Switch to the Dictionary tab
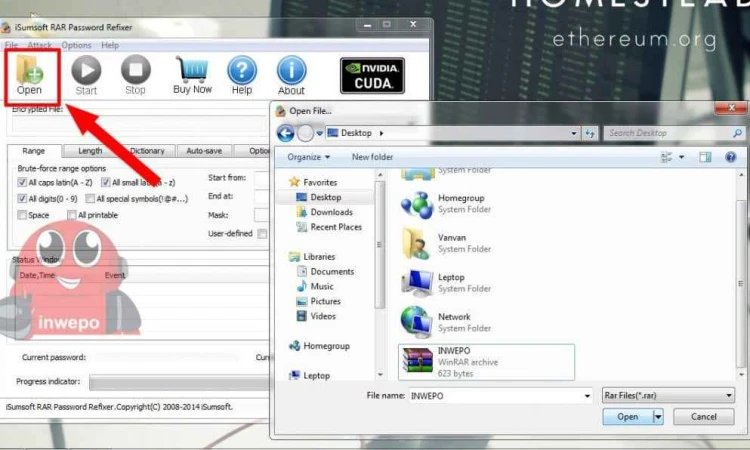Viewport: 750px width, 450px height. 147,151
